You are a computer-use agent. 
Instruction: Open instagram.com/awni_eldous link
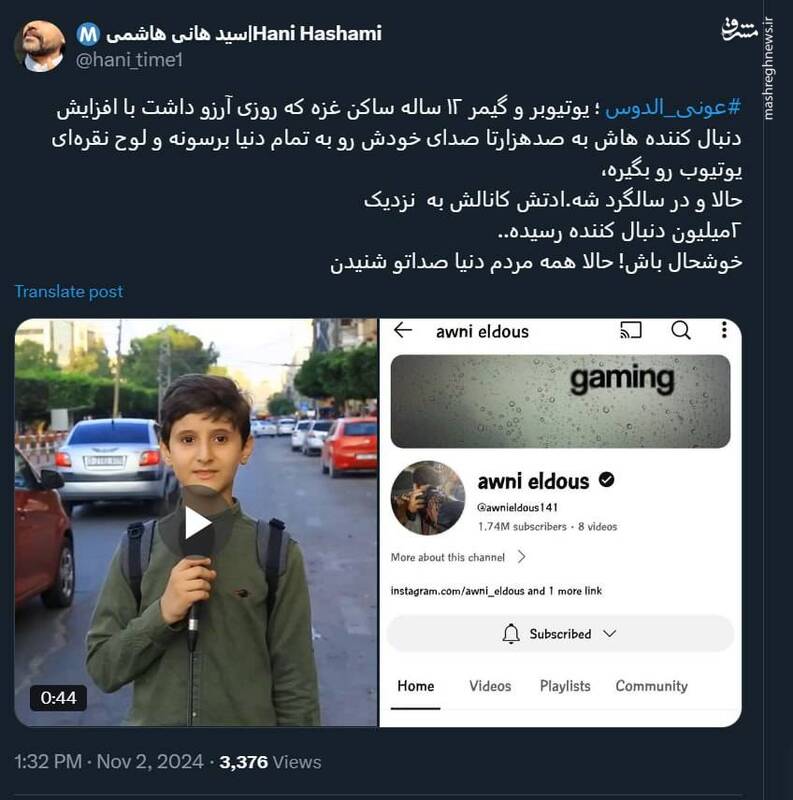tap(457, 591)
